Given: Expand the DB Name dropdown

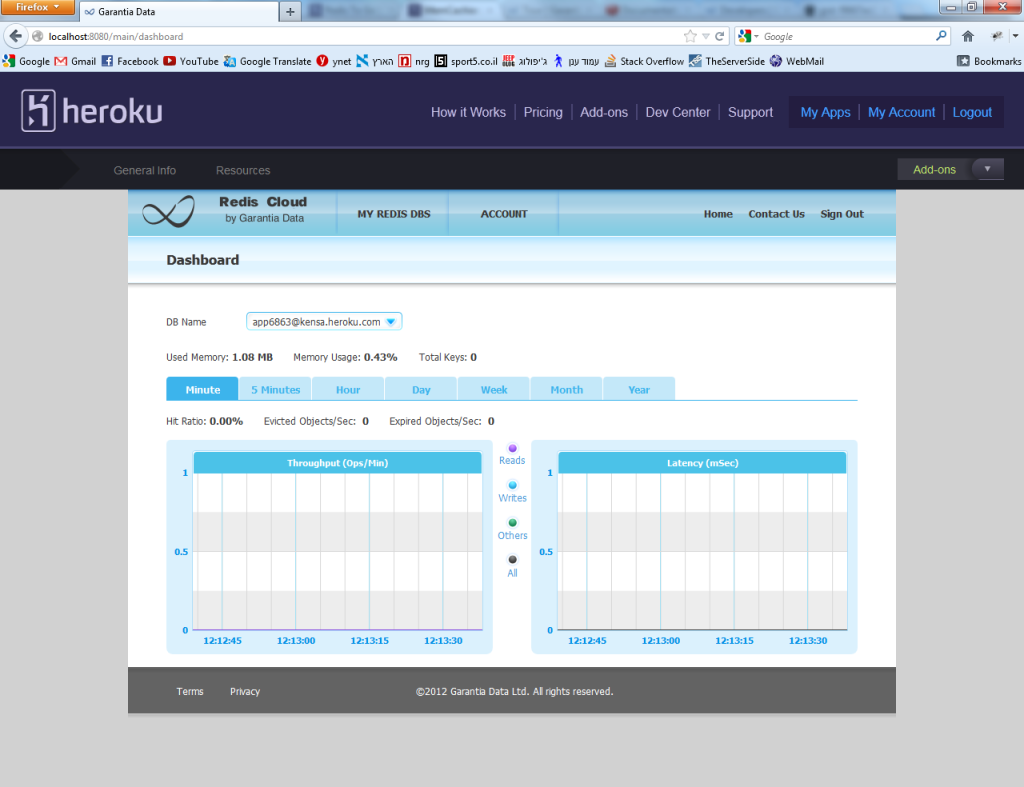Looking at the screenshot, I should [x=391, y=322].
